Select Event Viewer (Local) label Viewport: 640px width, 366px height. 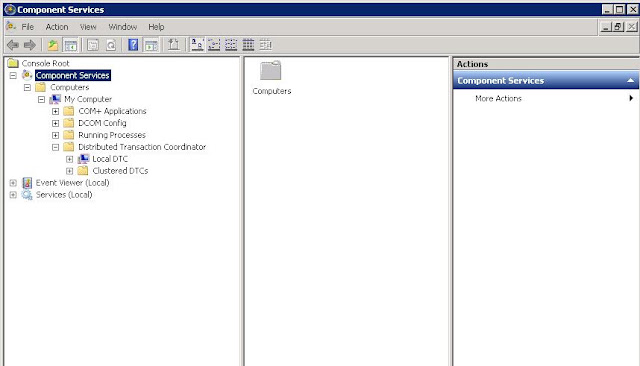coord(72,183)
